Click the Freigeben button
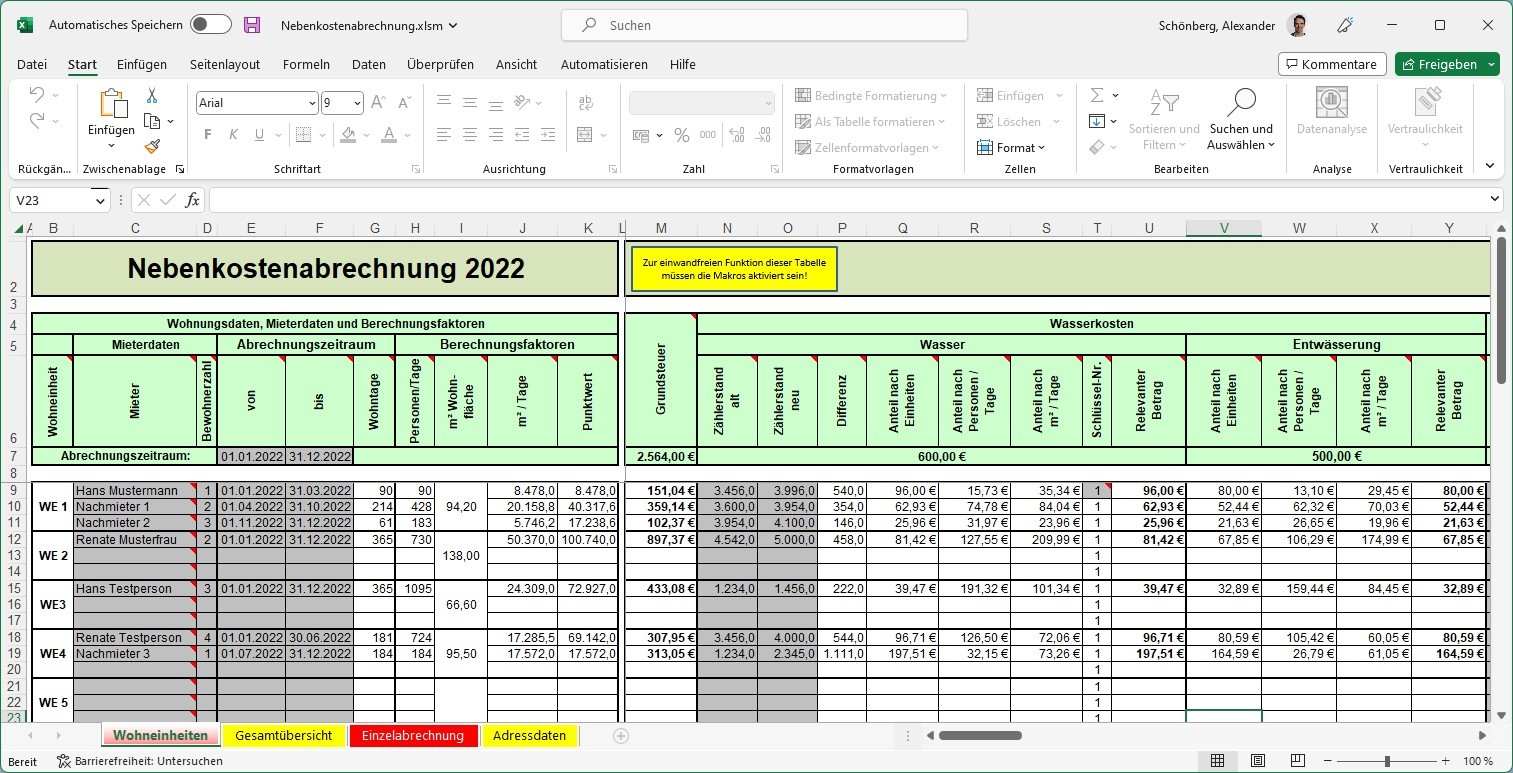Viewport: 1513px width, 773px height. (1447, 63)
